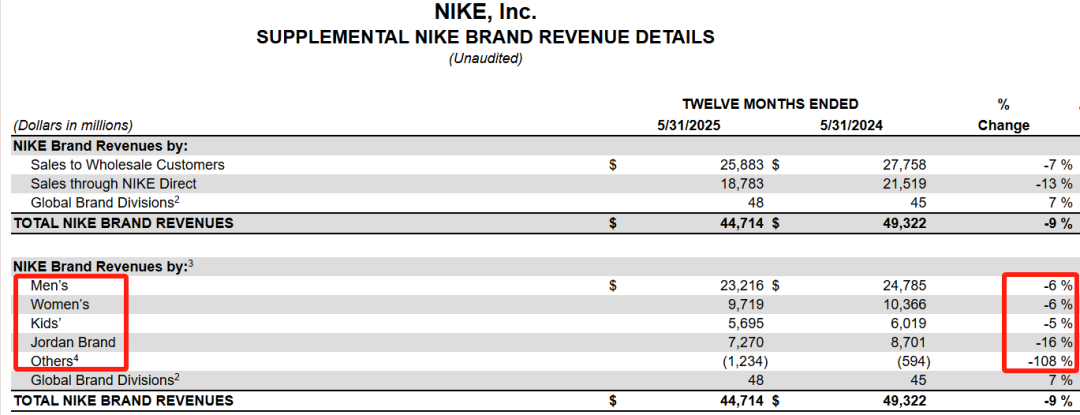Select the (Unaudited) subtitle text
The height and width of the screenshot is (415, 1080).
485,59
